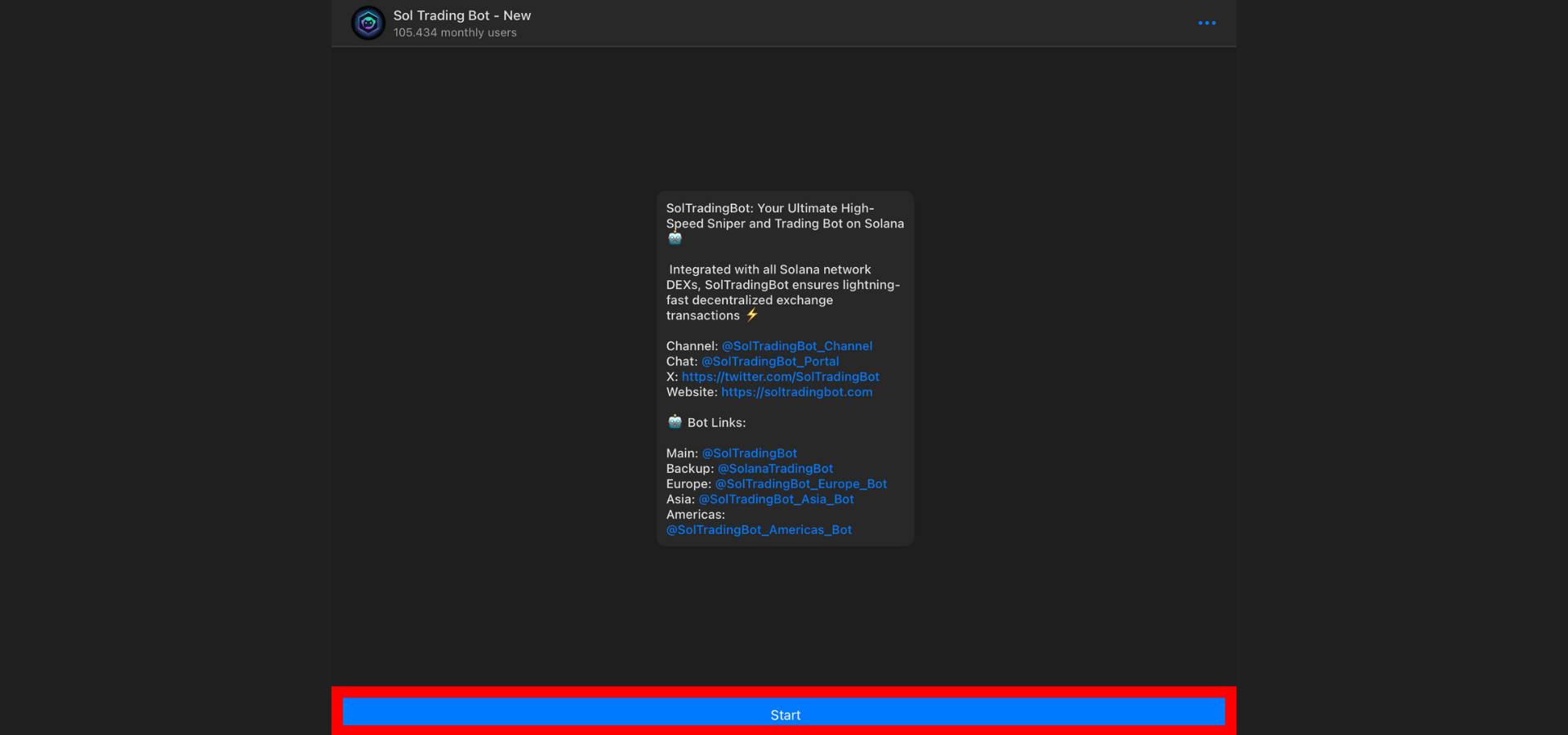Viewport: 1568px width, 735px height.
Task: Open the three-dot more options menu
Action: point(1206,23)
